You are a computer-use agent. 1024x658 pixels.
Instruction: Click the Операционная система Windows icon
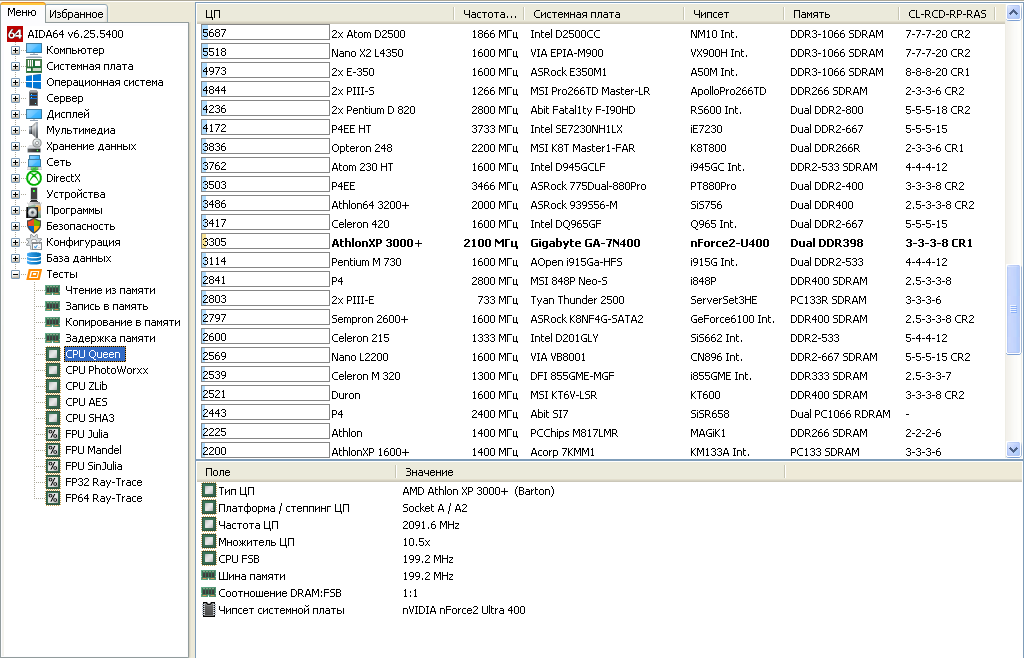(34, 82)
